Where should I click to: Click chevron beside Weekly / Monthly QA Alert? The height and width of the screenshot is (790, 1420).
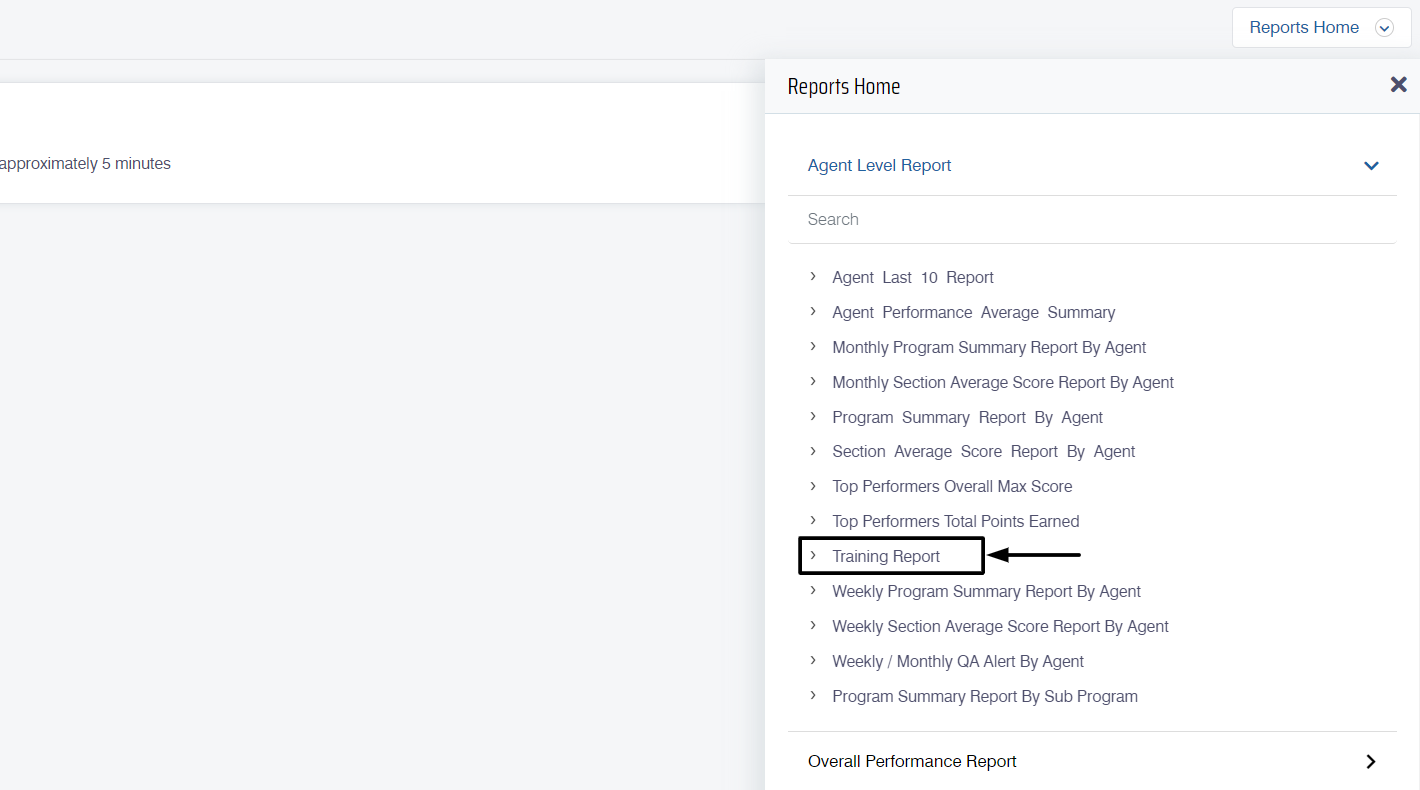pos(813,660)
